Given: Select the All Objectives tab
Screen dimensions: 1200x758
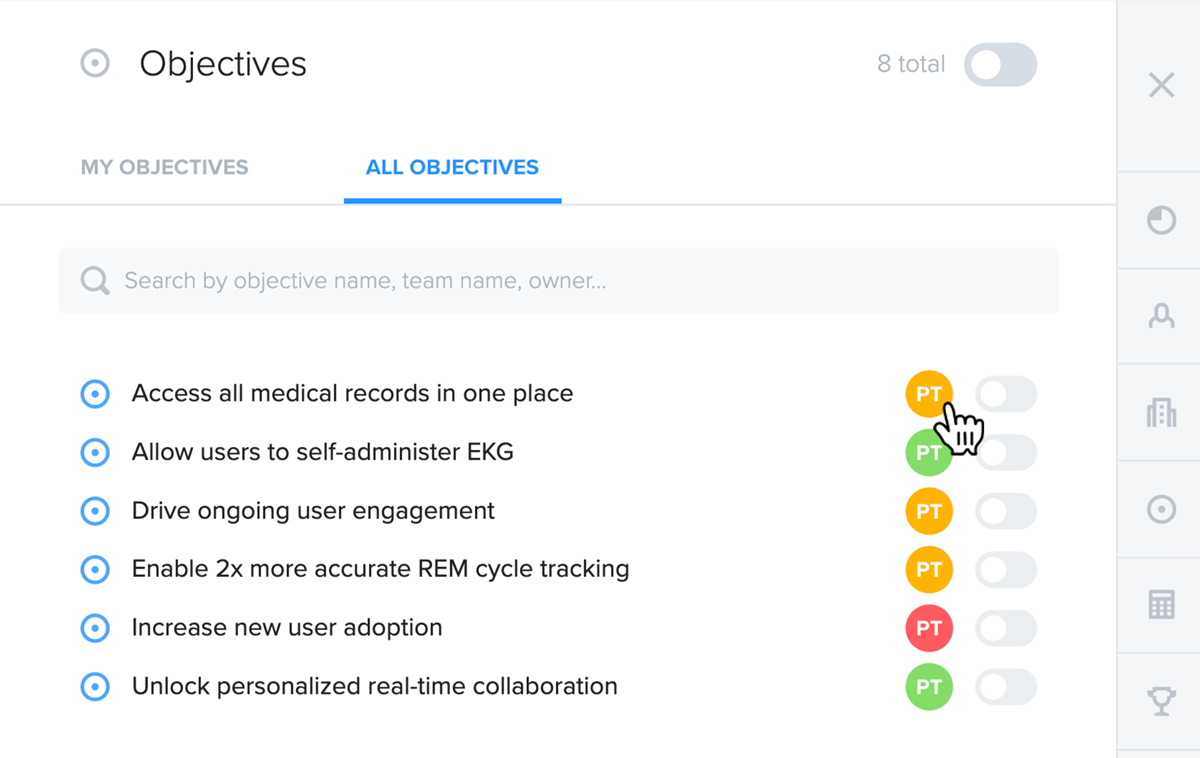Looking at the screenshot, I should point(452,167).
